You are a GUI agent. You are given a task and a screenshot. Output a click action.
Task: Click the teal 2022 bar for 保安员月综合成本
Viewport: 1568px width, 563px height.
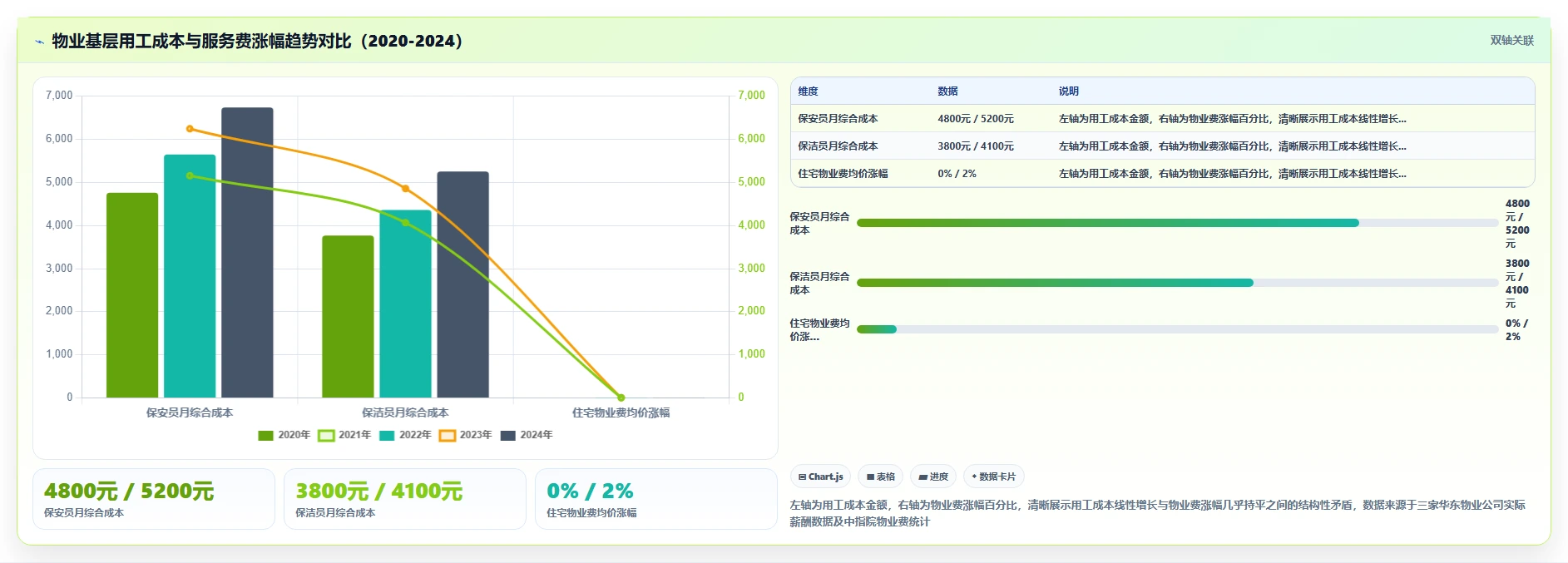190,276
